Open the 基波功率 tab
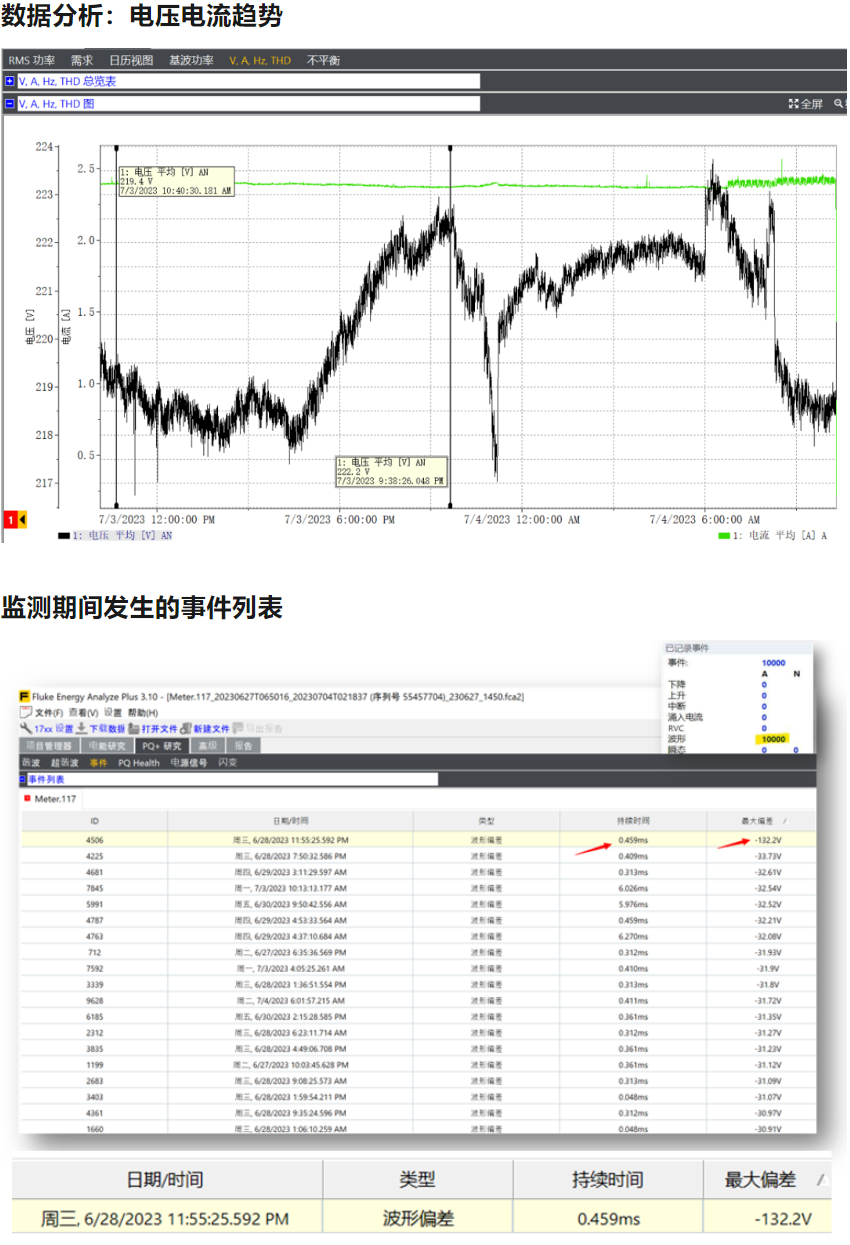850x1245 pixels. [191, 60]
